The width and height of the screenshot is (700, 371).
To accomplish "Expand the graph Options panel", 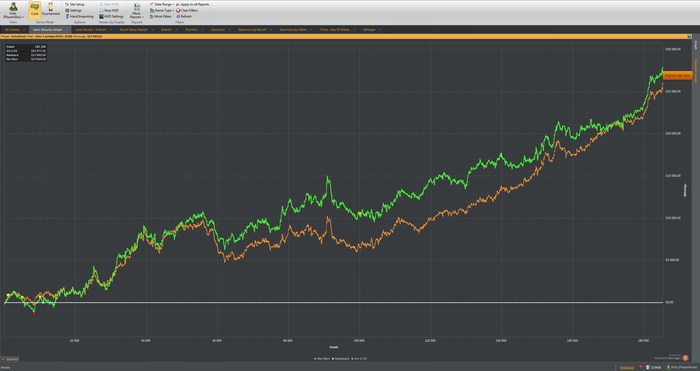I will click(10, 359).
